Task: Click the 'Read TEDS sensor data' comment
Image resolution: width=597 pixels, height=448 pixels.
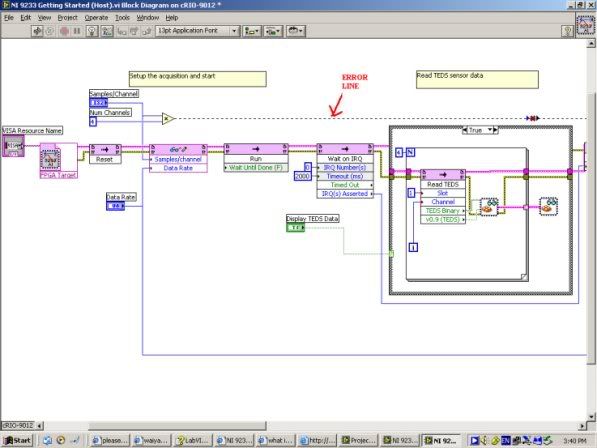Action: click(x=477, y=79)
